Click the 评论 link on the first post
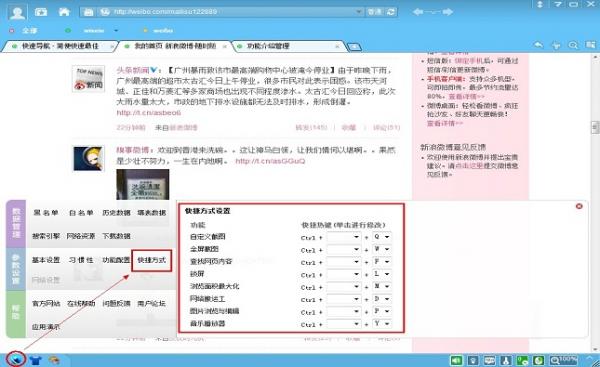Screen dimensions: 600x367 coord(386,127)
